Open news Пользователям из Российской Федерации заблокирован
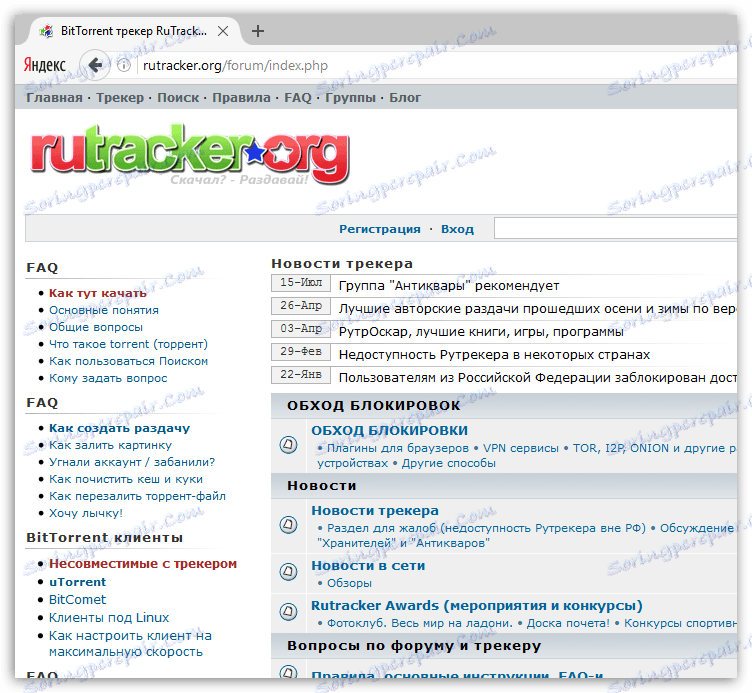The height and width of the screenshot is (693, 752). [538, 378]
